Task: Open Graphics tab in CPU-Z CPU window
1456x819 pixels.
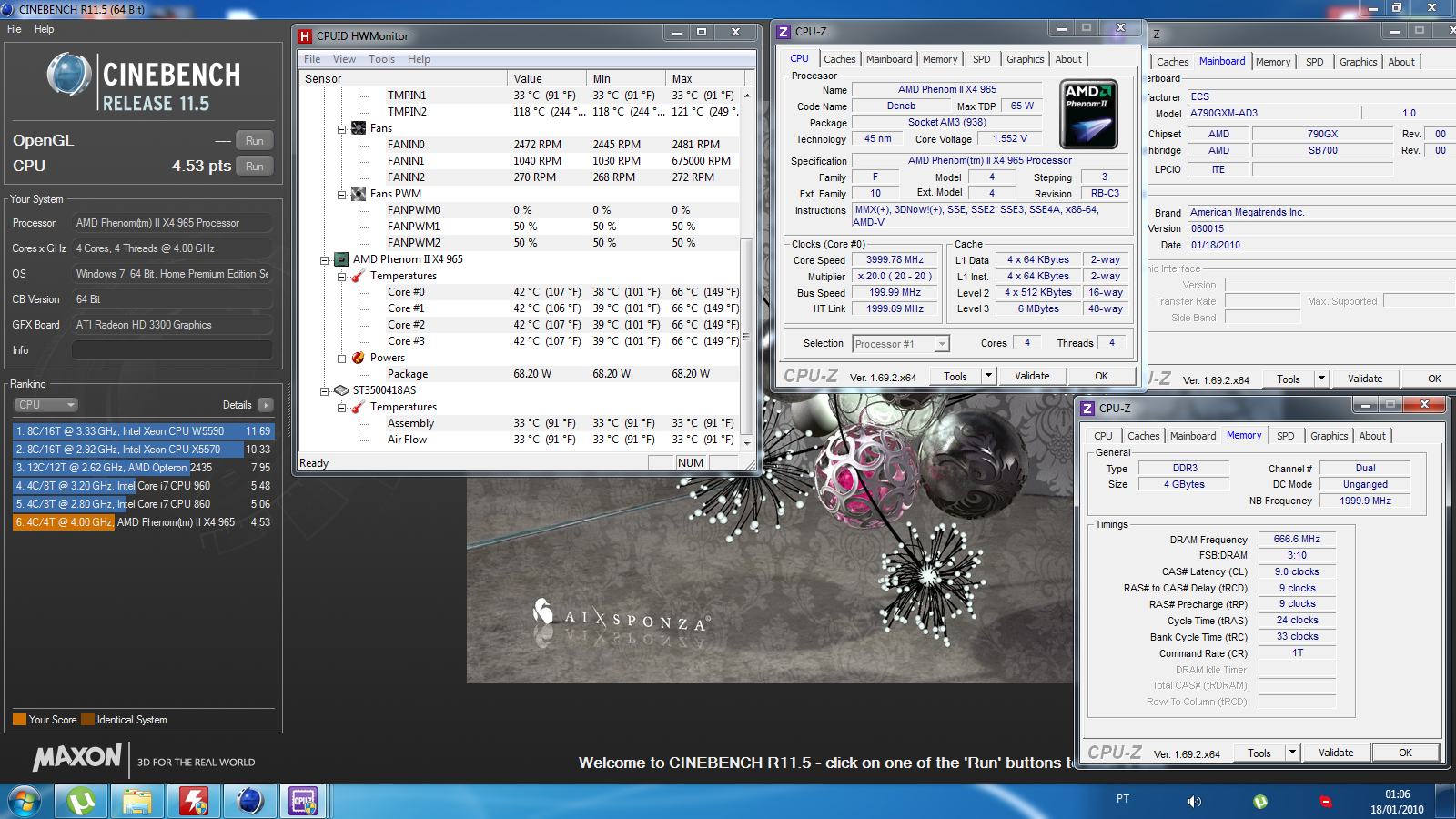Action: coord(1025,59)
